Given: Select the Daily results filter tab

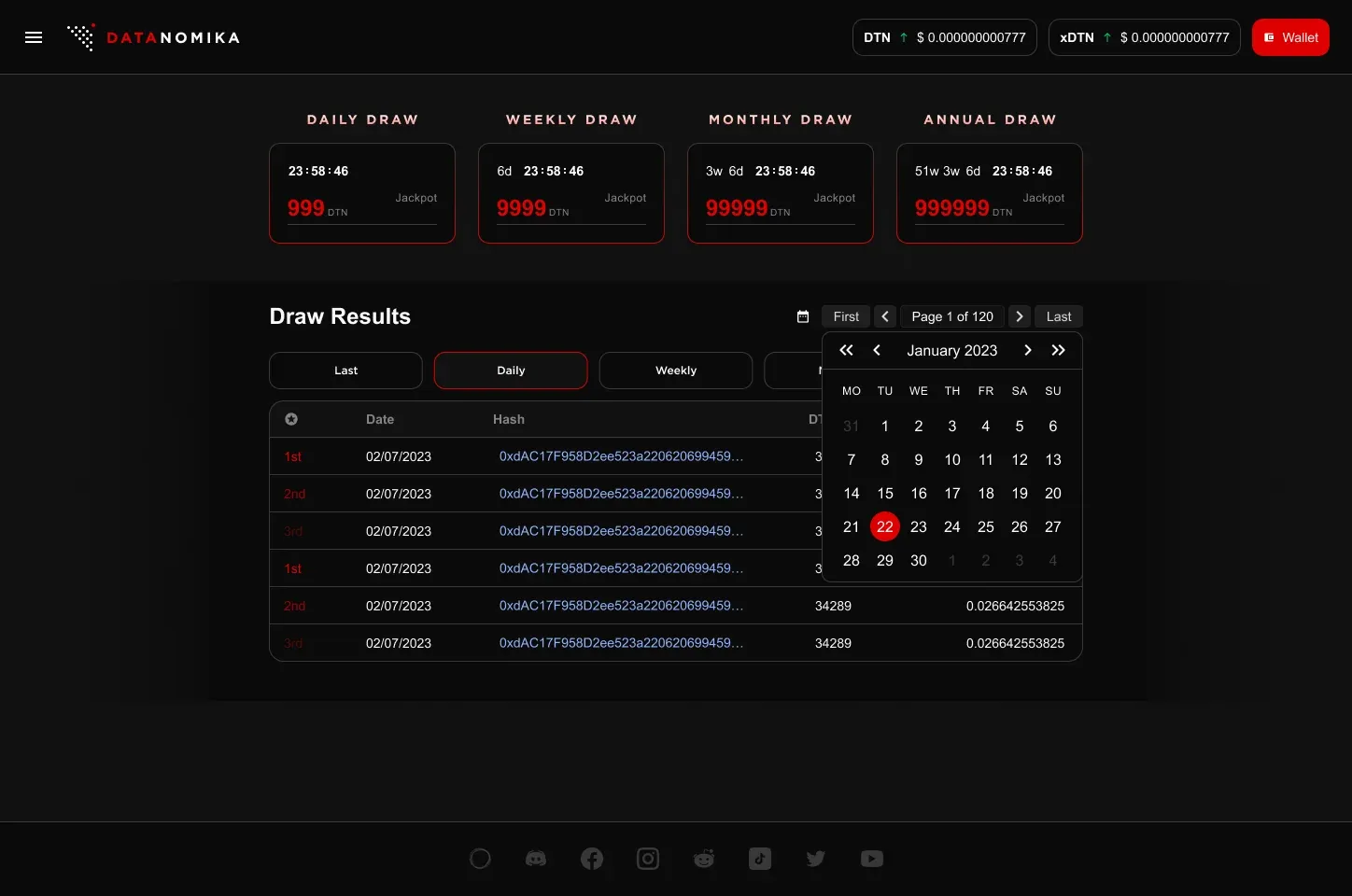Looking at the screenshot, I should click(x=511, y=371).
